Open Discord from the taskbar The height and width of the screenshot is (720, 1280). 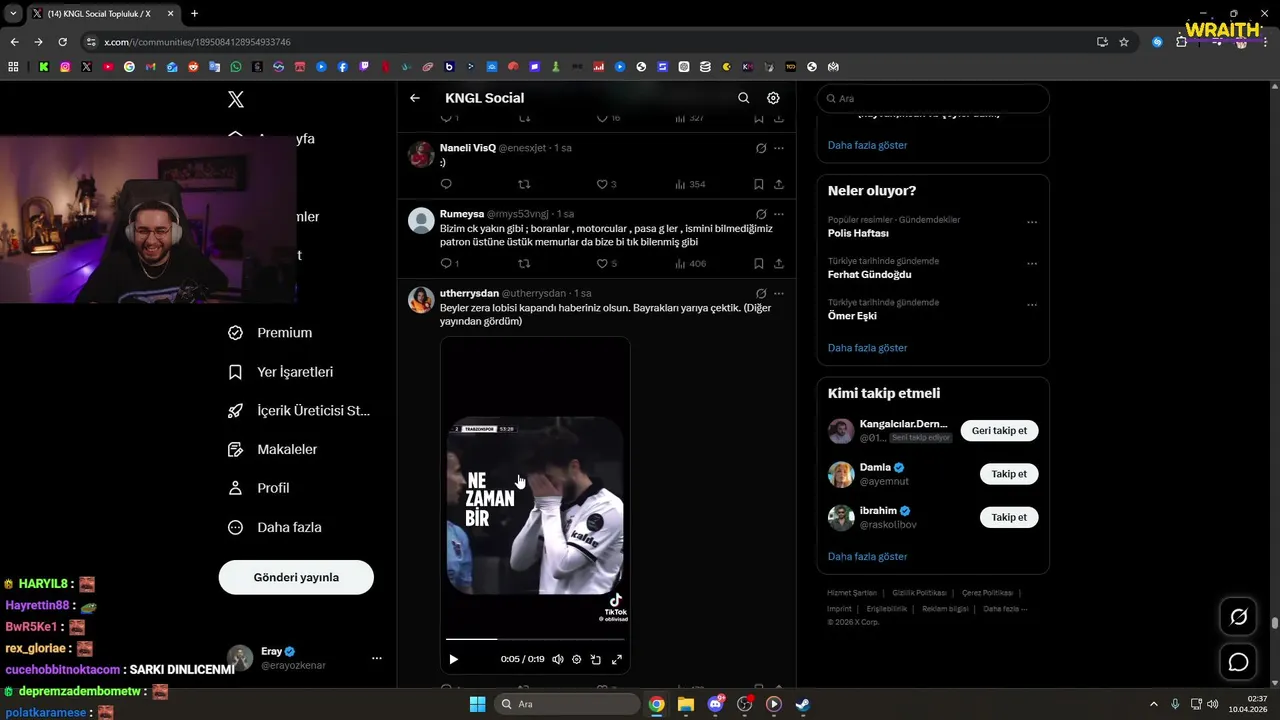tap(715, 704)
